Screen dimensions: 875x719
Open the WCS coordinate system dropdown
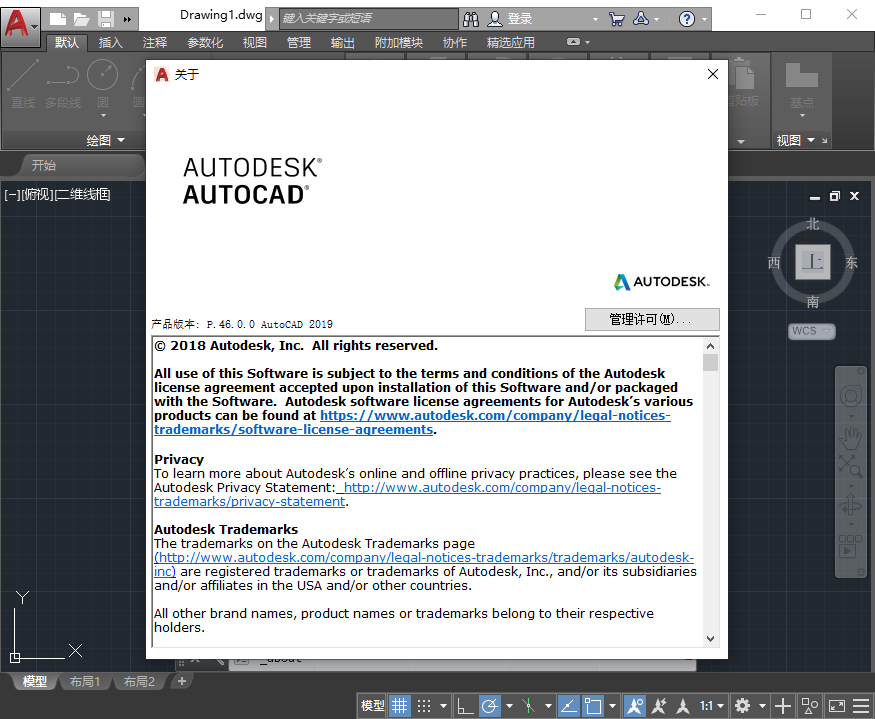point(811,331)
